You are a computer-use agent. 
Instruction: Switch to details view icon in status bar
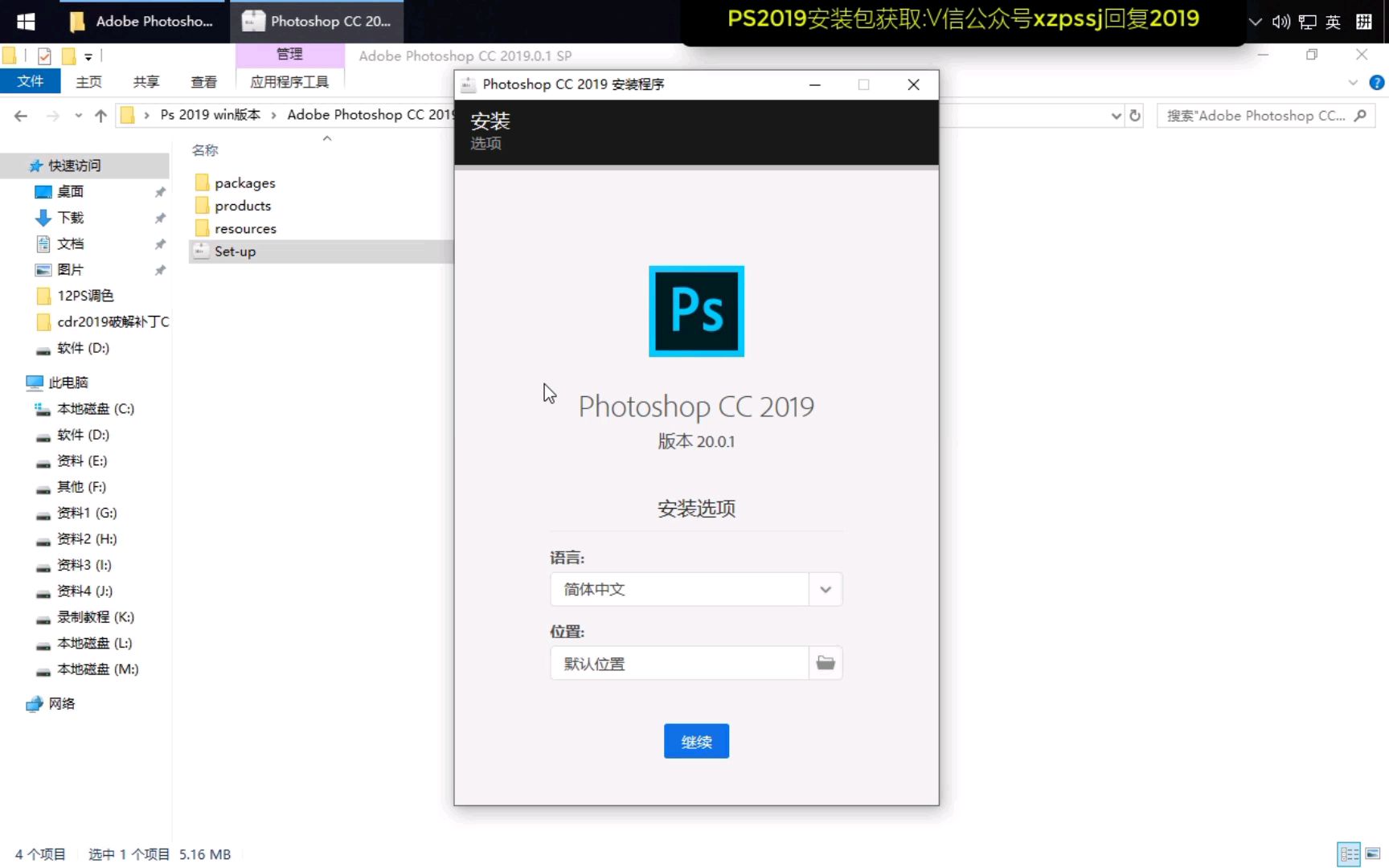[1349, 854]
